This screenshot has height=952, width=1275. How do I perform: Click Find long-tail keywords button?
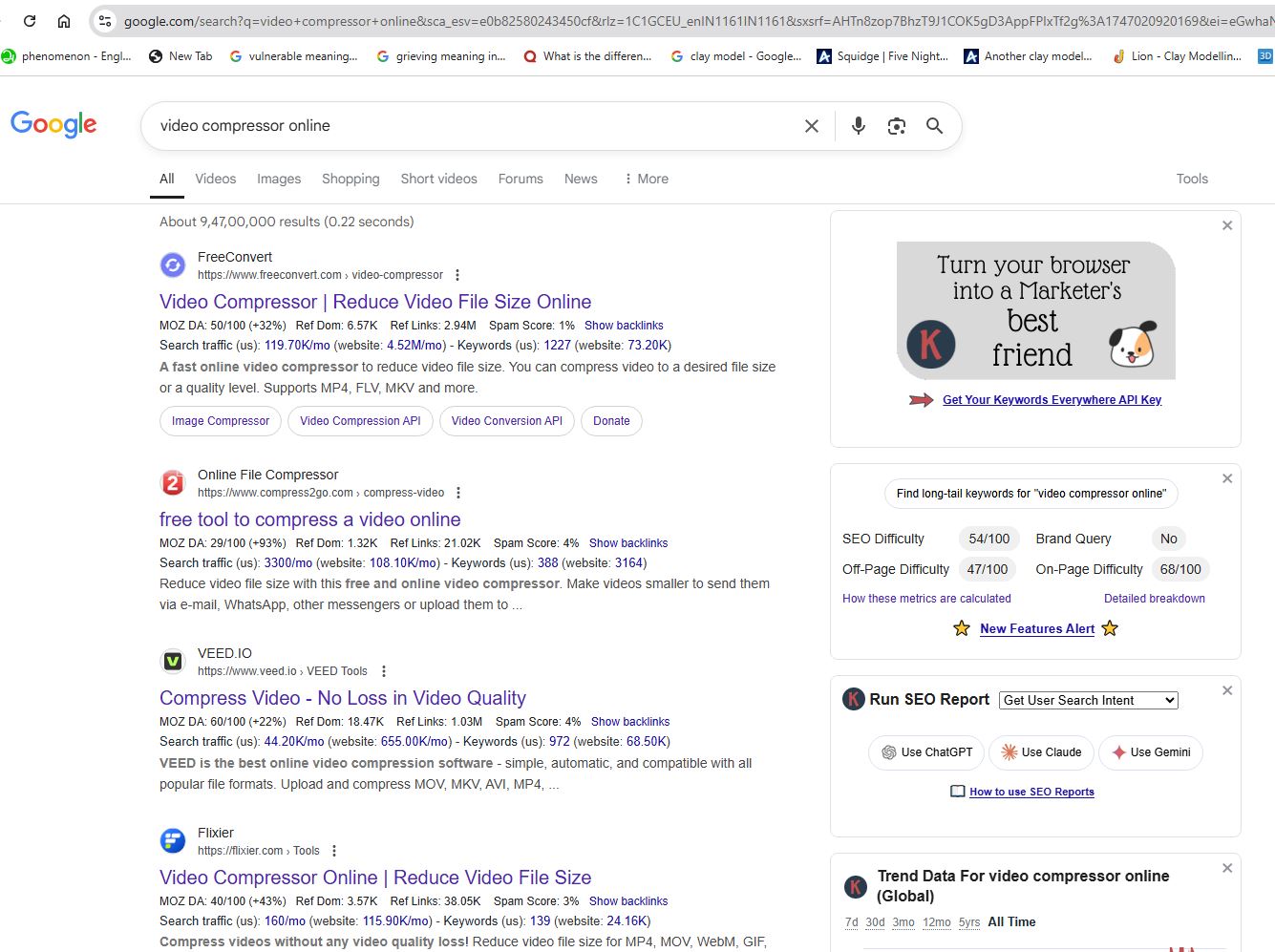click(1031, 494)
